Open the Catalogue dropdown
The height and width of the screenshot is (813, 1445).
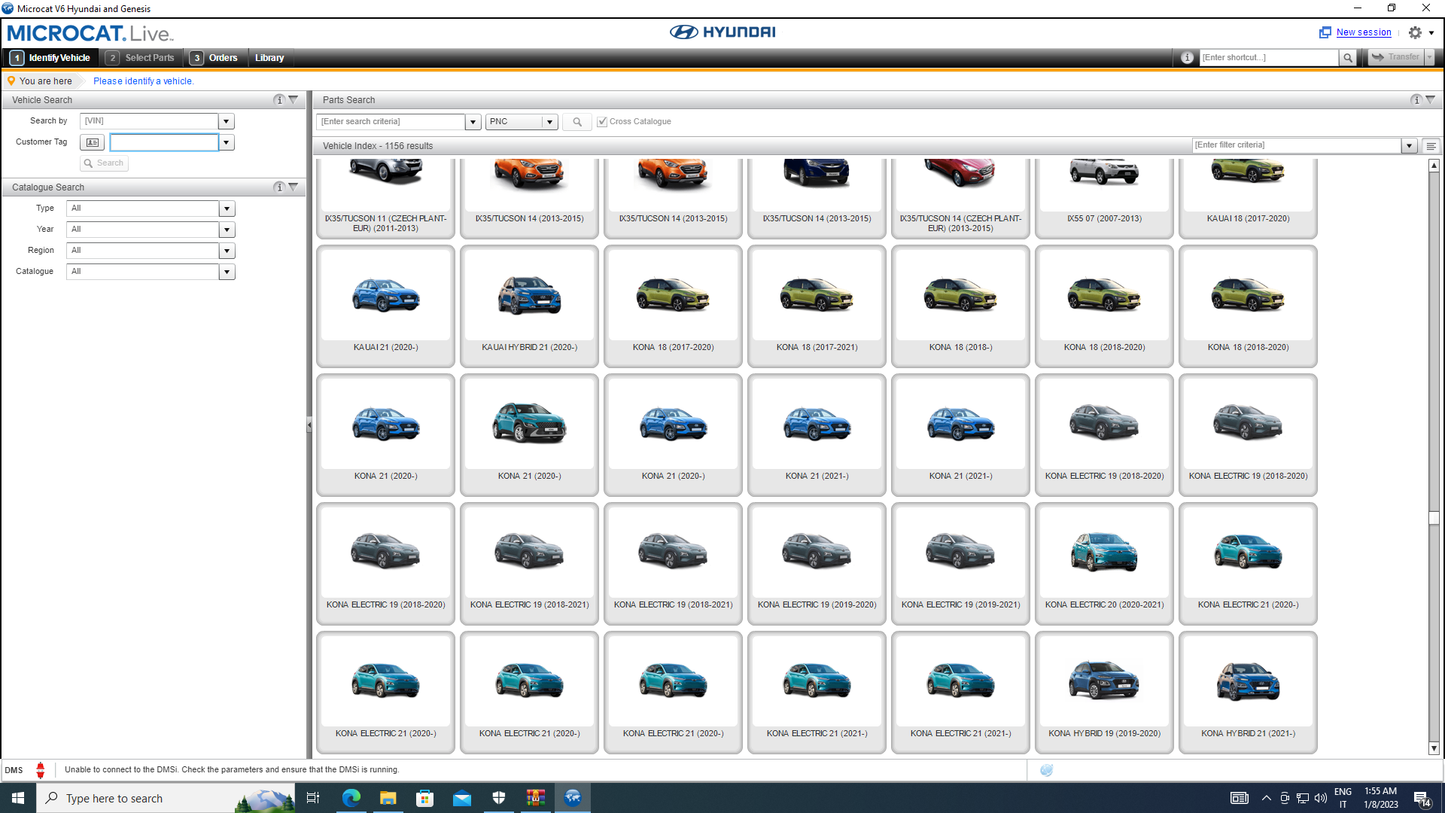[227, 272]
